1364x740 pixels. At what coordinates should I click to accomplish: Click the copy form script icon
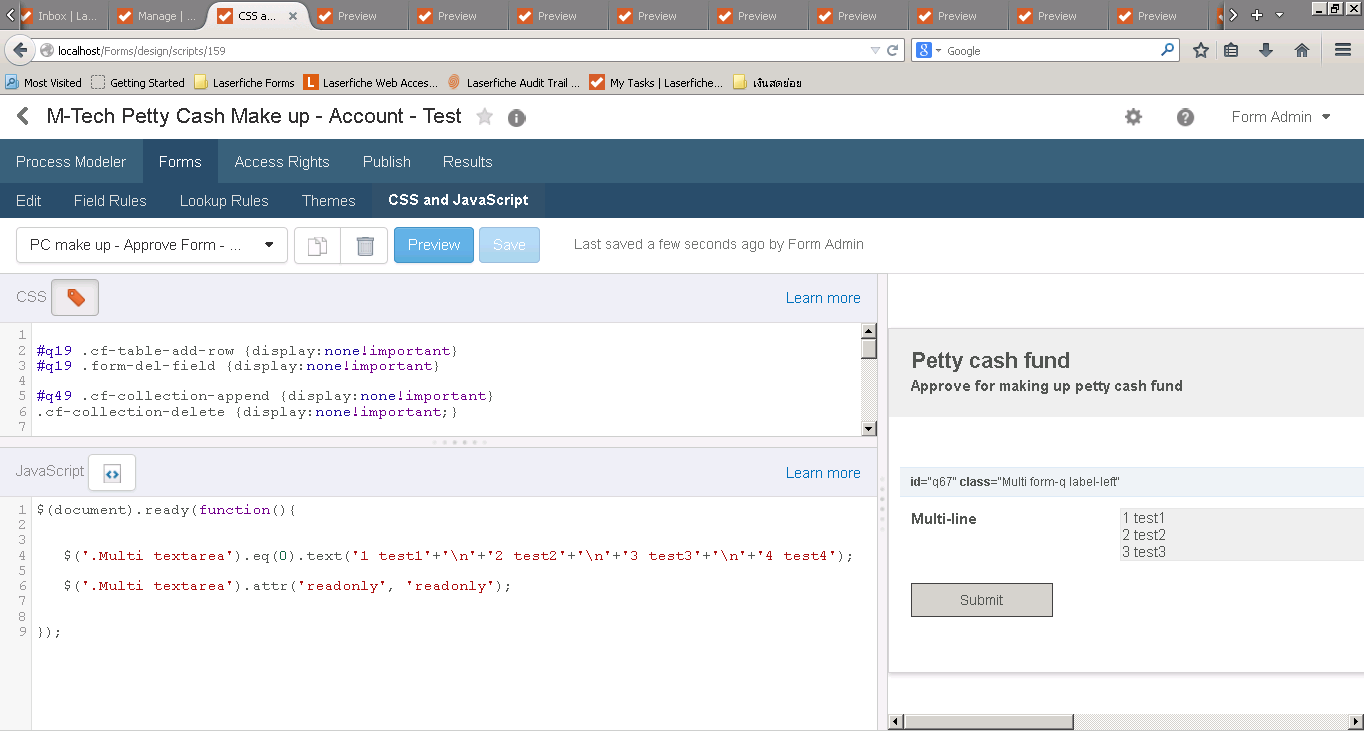click(x=317, y=245)
